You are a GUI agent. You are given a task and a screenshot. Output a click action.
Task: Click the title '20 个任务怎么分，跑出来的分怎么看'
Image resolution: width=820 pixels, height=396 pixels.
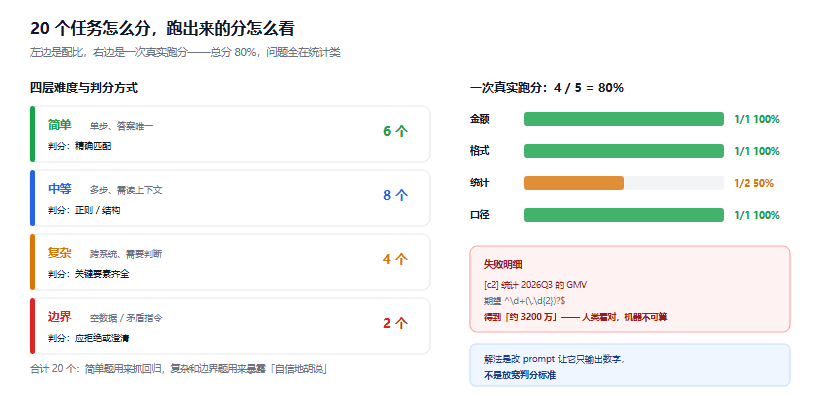tap(162, 29)
